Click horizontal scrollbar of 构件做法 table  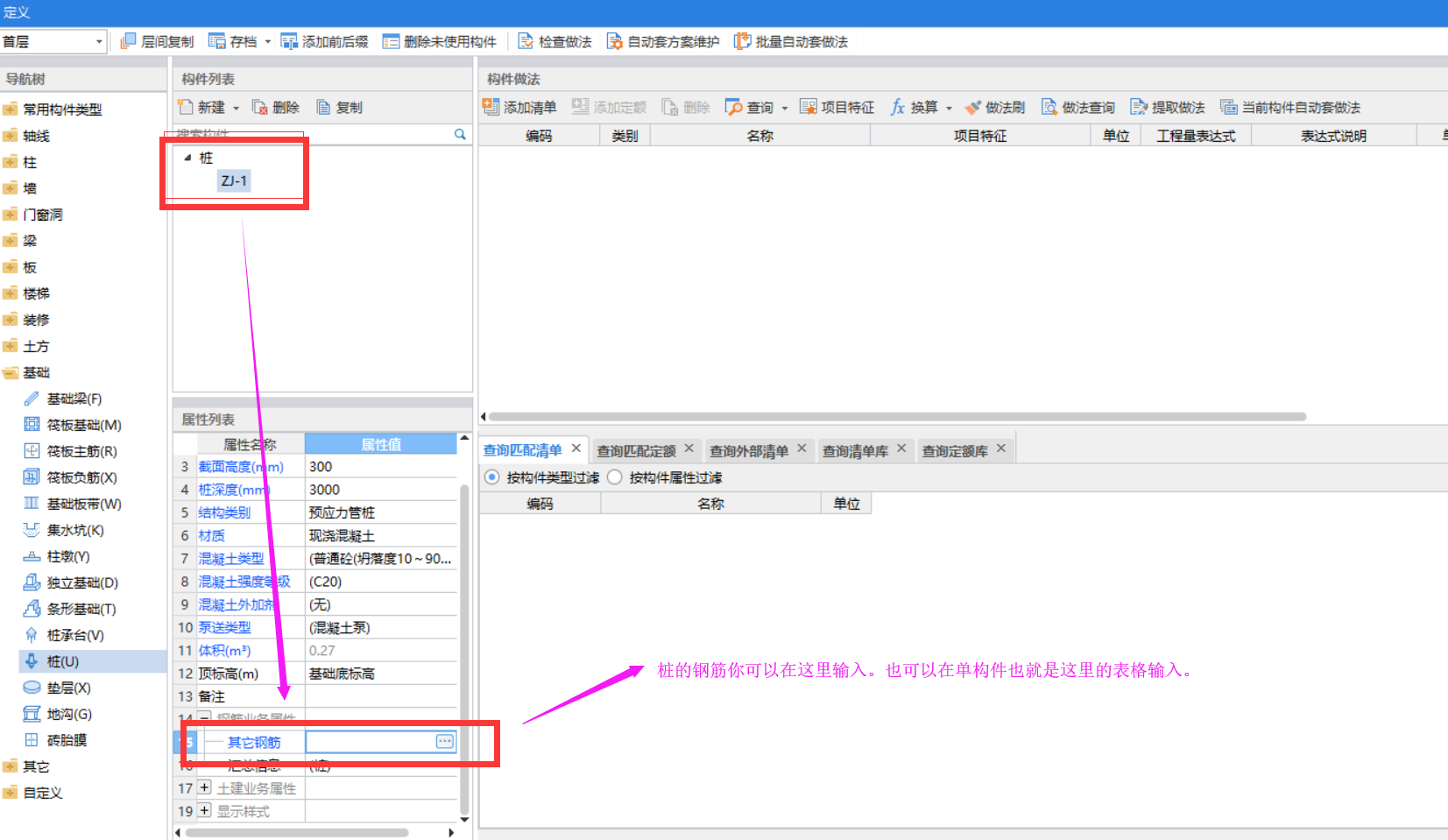pos(897,417)
